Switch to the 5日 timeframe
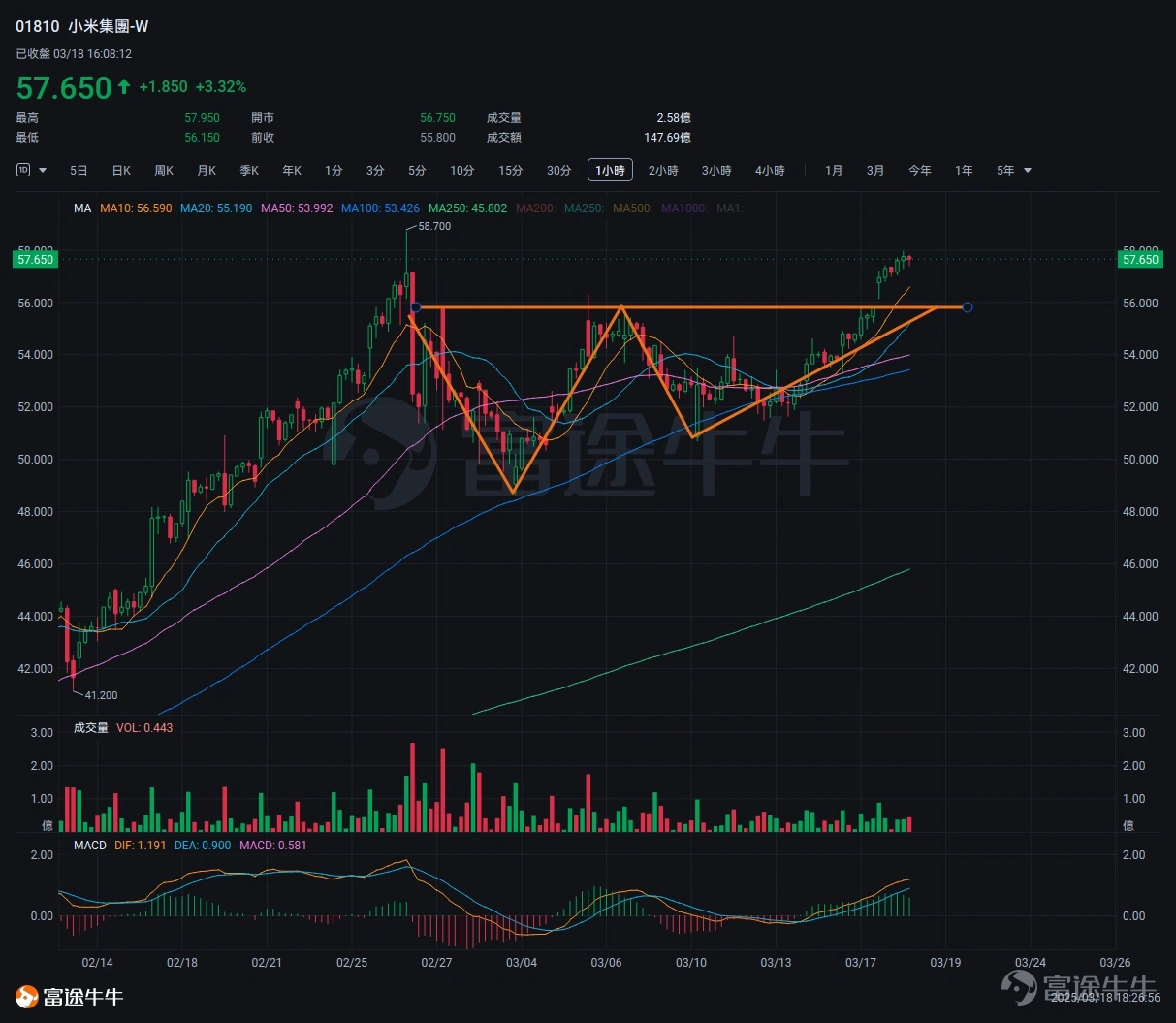This screenshot has height=1023, width=1176. (79, 171)
